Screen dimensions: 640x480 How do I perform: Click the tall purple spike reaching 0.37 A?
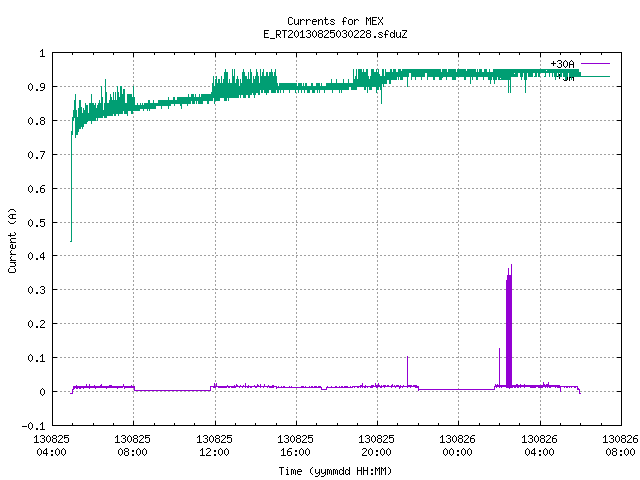[509, 327]
